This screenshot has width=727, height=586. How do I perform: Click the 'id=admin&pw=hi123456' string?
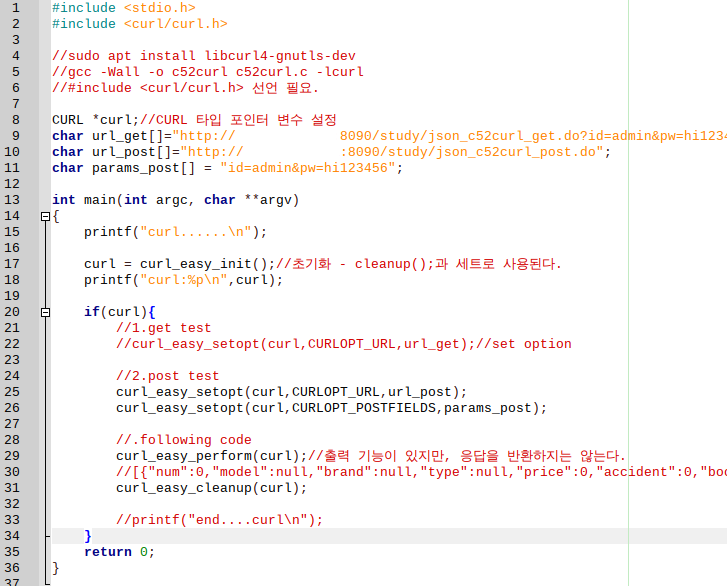tap(308, 168)
